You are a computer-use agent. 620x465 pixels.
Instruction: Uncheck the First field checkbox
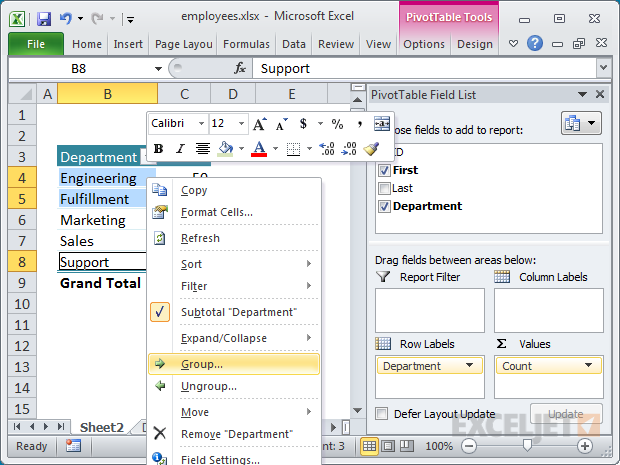[384, 170]
